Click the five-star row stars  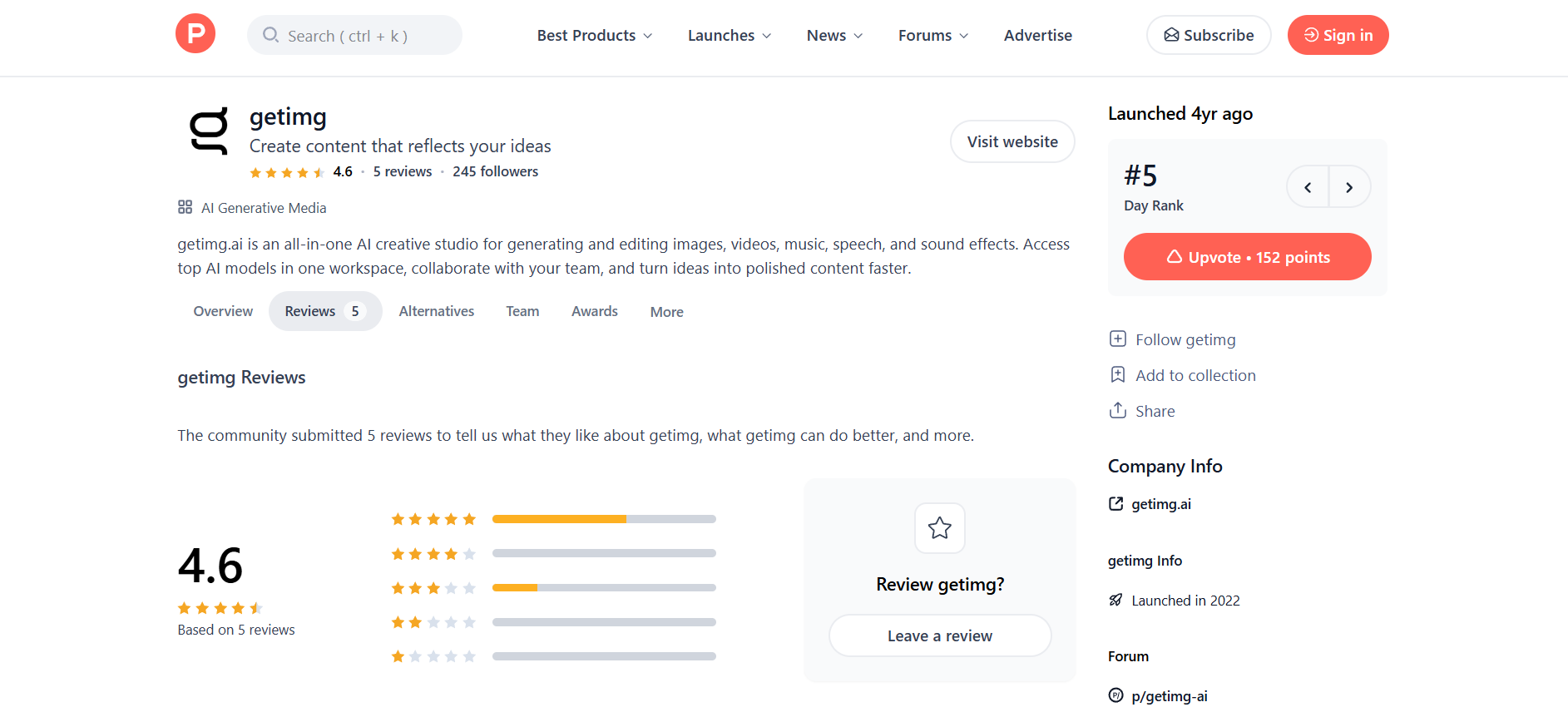click(x=433, y=519)
